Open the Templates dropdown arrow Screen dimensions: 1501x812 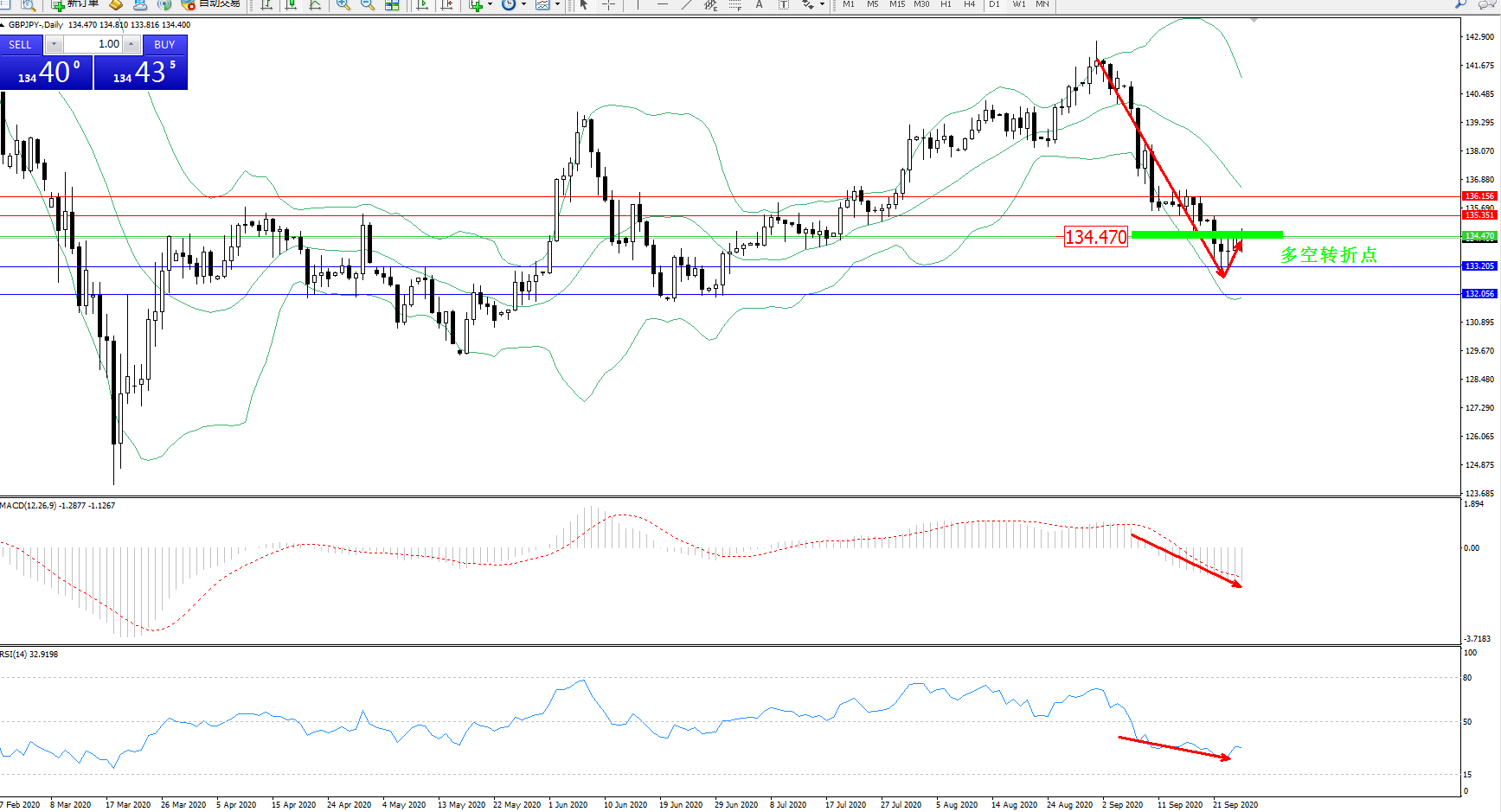click(557, 4)
